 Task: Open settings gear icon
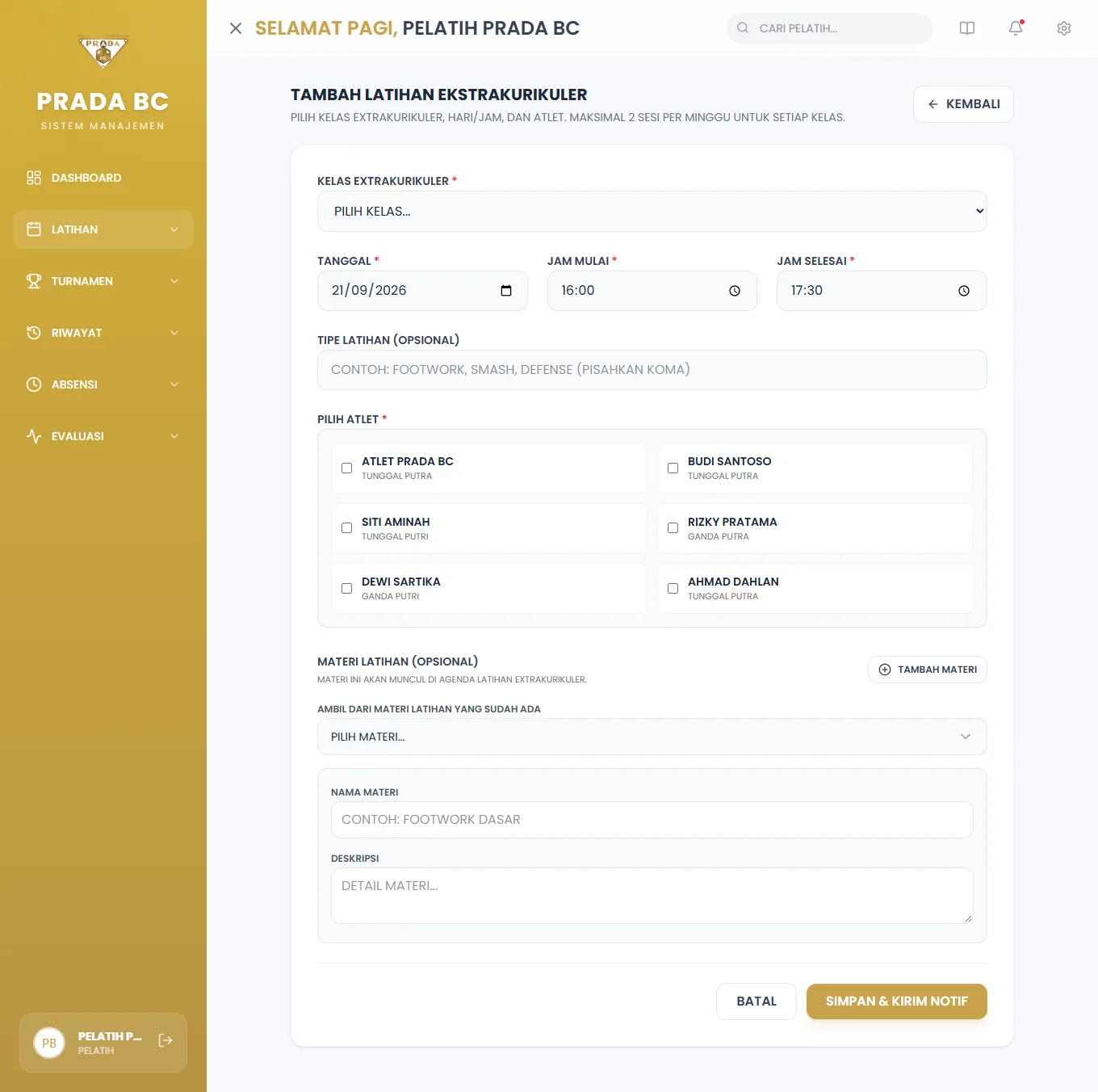click(1064, 28)
